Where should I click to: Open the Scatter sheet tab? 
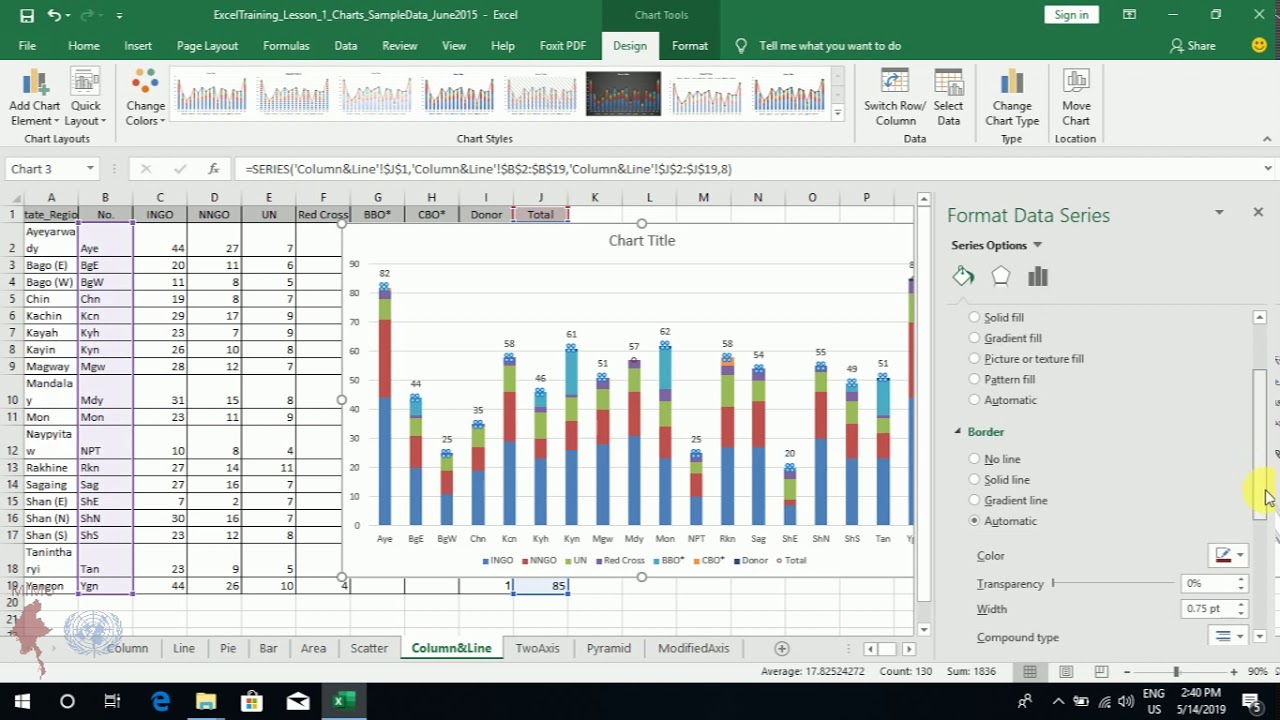click(369, 648)
